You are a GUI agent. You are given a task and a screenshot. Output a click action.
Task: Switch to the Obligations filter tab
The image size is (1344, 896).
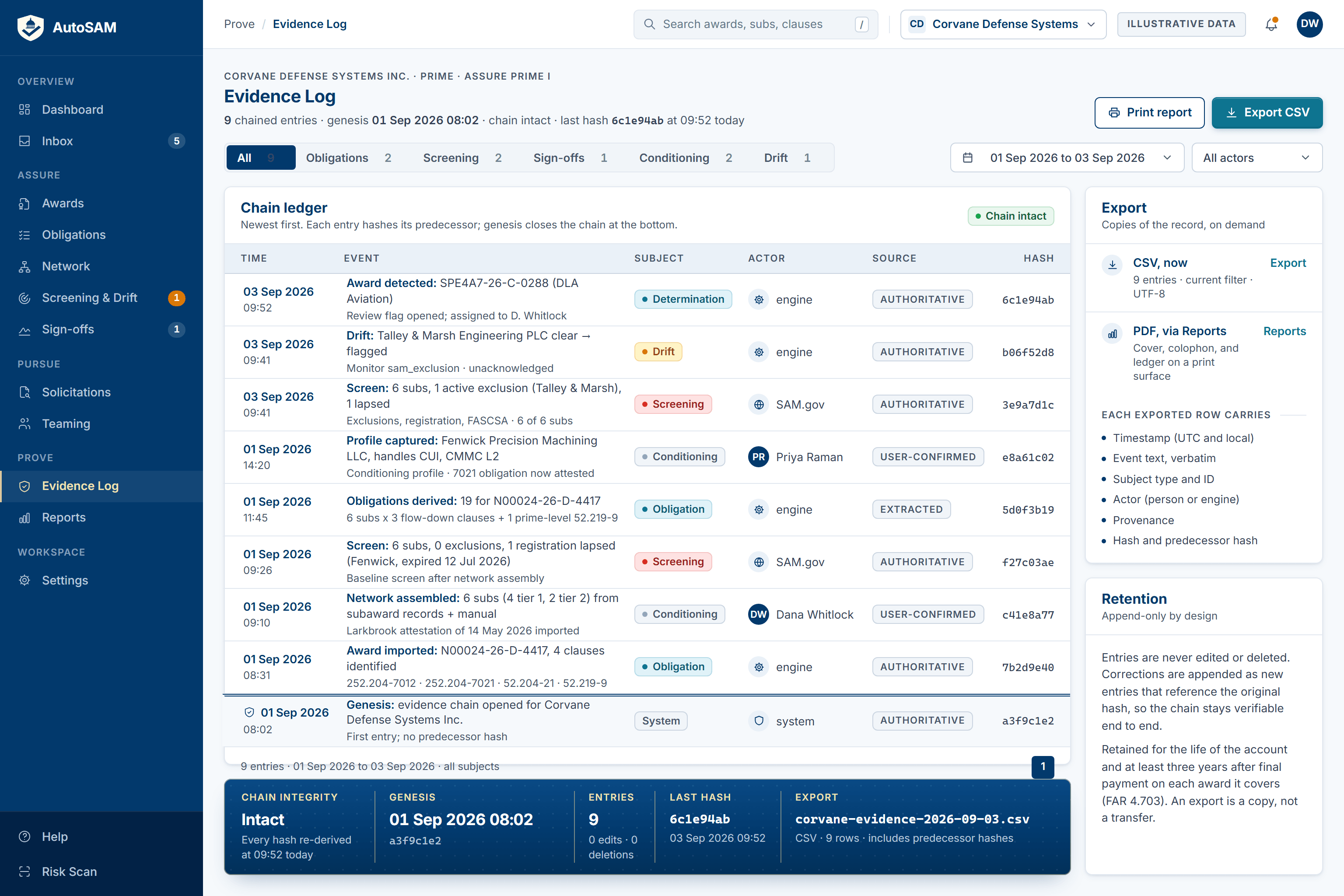tap(349, 157)
